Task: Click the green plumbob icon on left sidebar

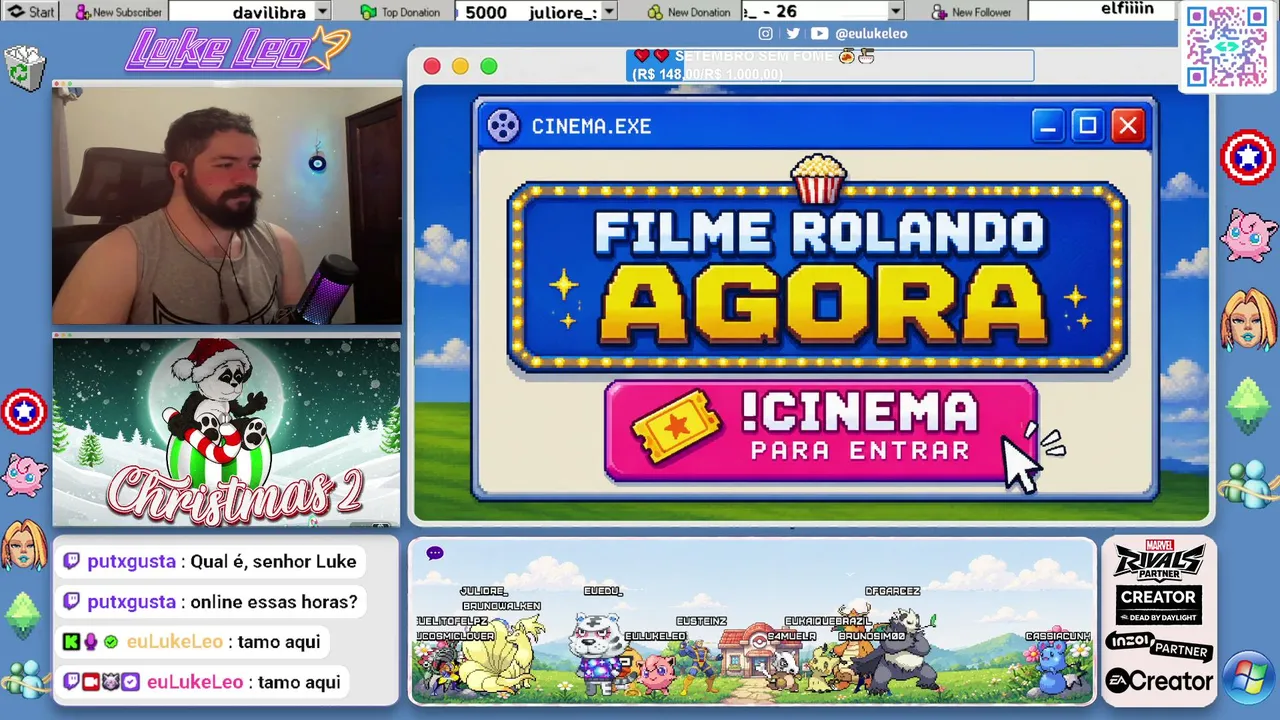Action: pos(23,614)
